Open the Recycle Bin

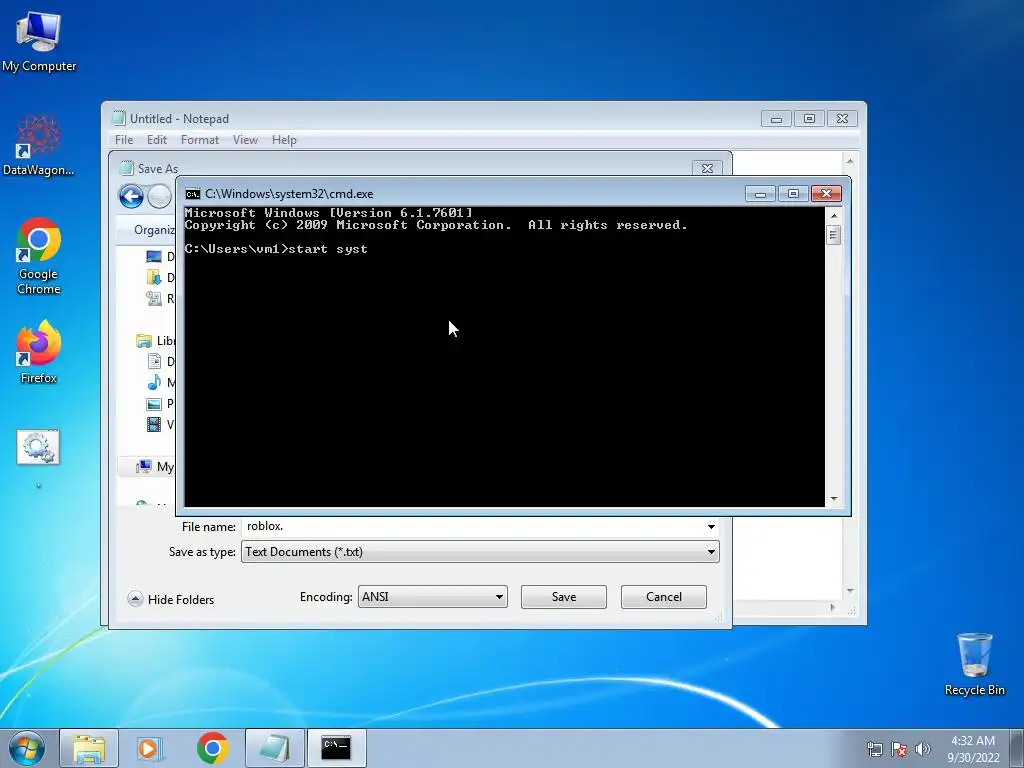pyautogui.click(x=974, y=664)
